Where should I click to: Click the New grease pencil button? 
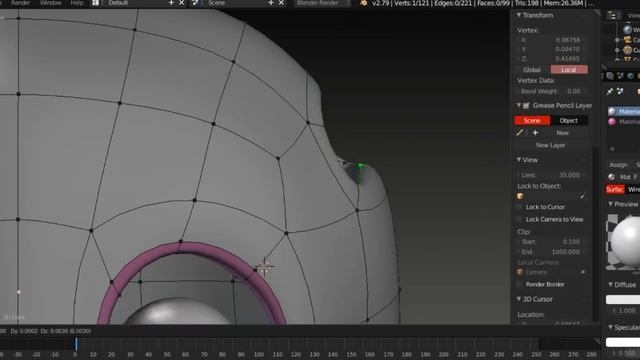point(562,133)
